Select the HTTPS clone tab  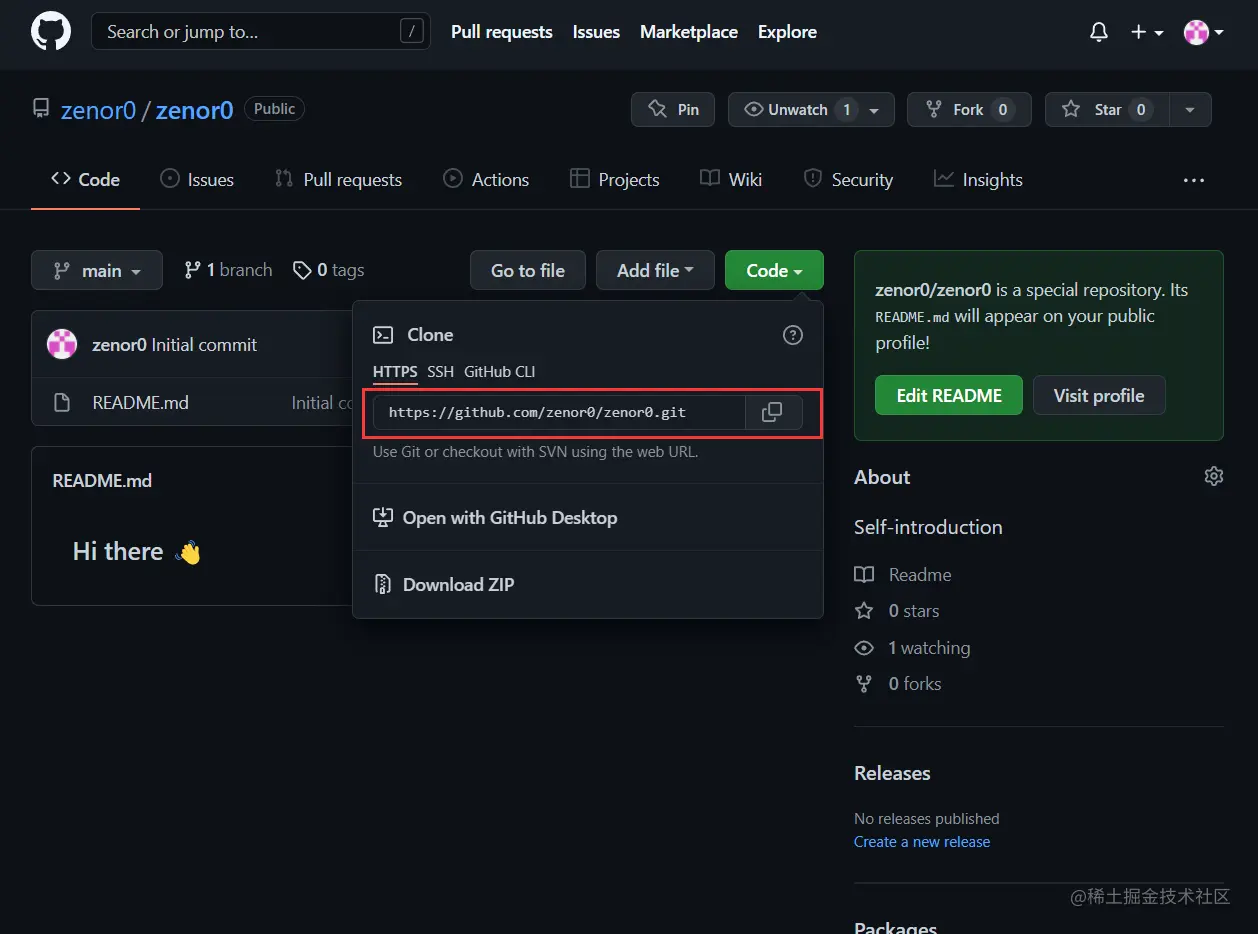point(395,372)
